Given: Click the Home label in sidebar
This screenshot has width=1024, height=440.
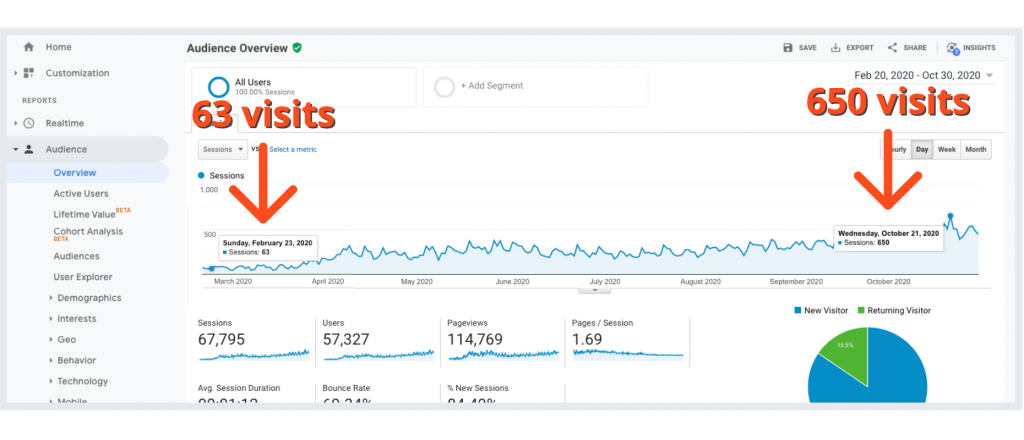Looking at the screenshot, I should pos(59,47).
